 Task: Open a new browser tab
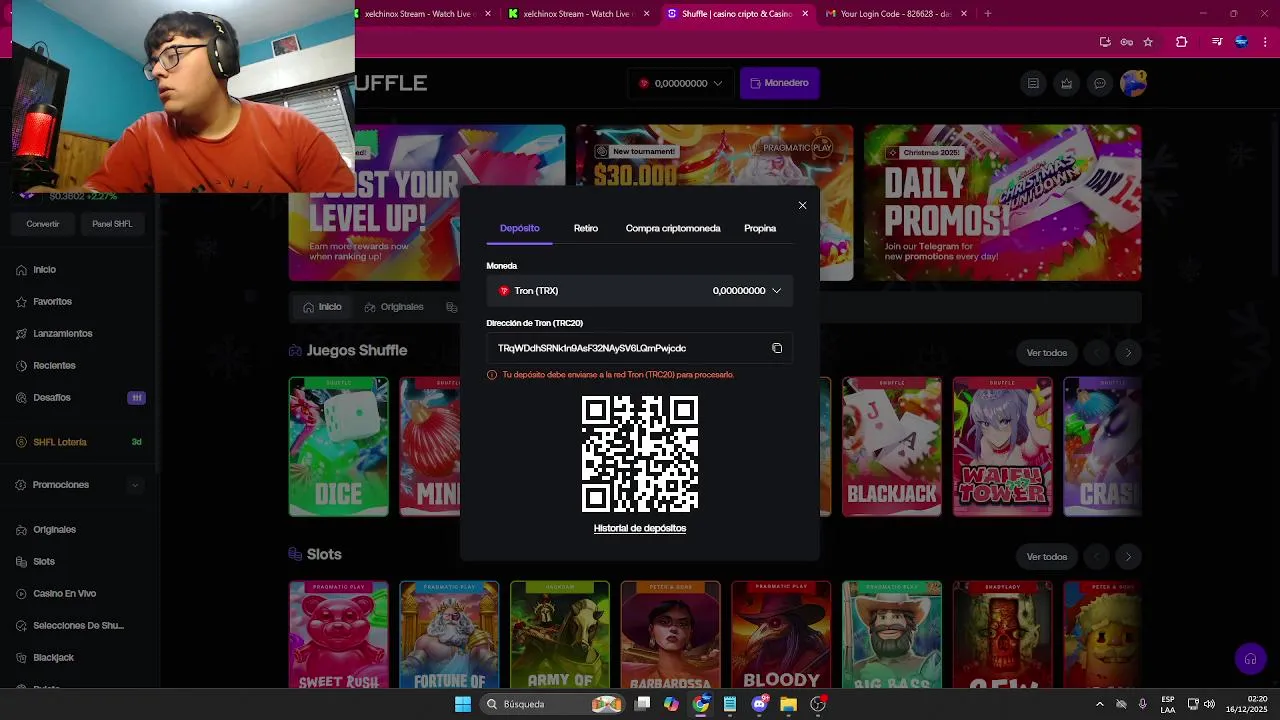click(987, 14)
